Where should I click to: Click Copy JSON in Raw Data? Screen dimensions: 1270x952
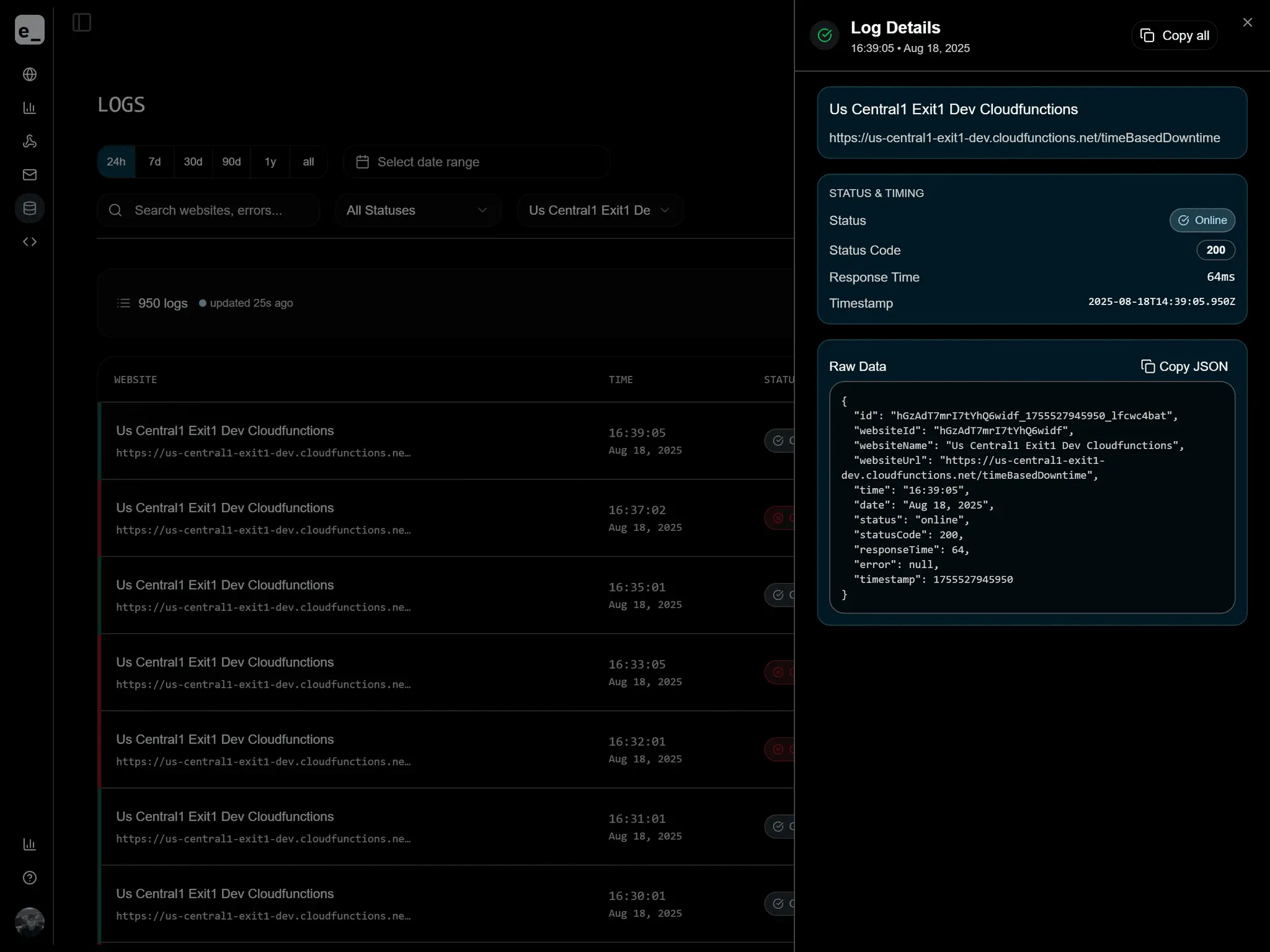[1184, 367]
